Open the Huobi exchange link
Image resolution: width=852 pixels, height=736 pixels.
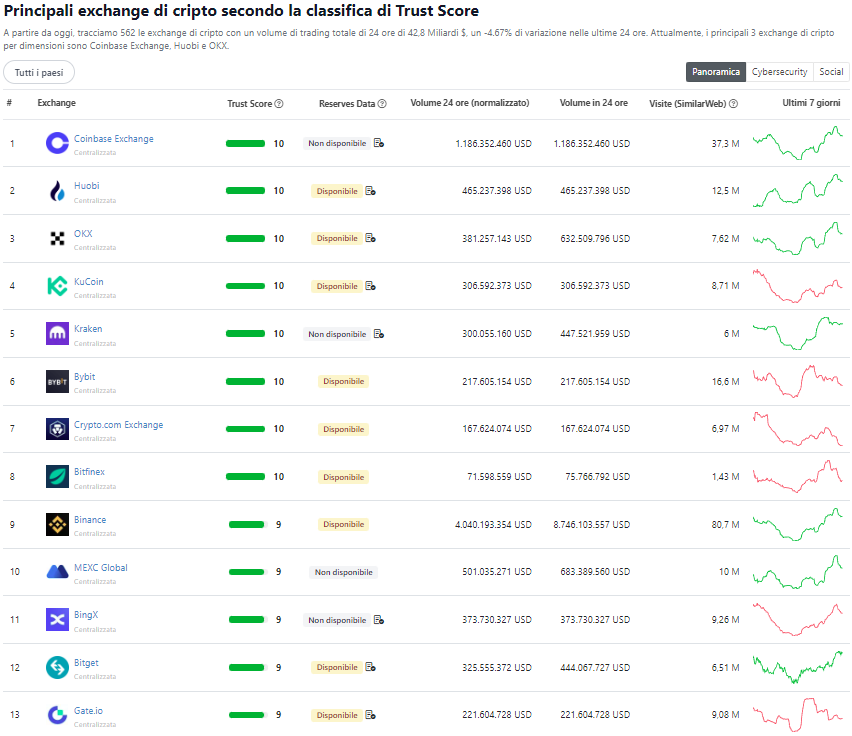click(86, 186)
